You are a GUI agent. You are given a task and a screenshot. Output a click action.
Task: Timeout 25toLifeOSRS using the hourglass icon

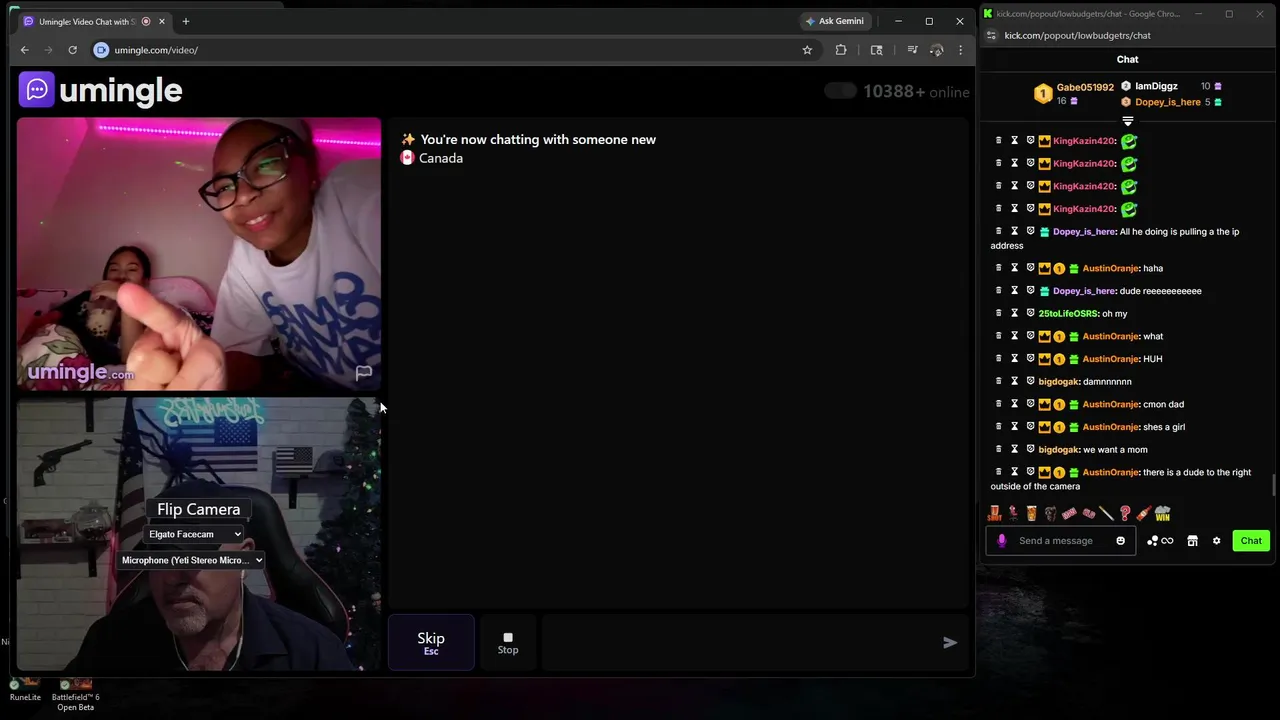click(x=1014, y=314)
